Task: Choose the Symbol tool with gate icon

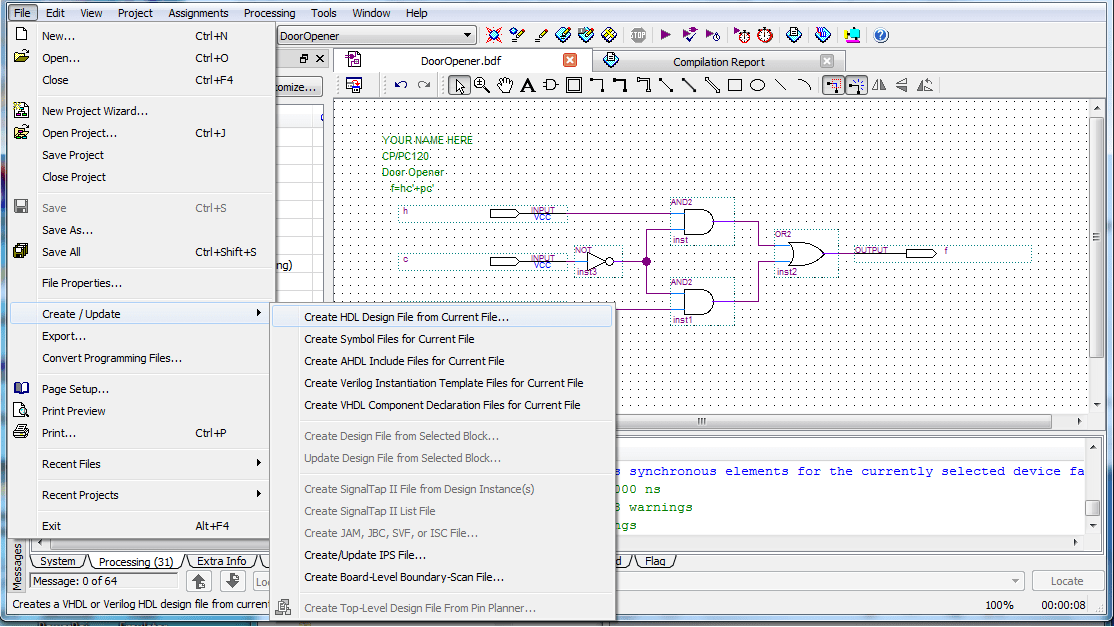Action: click(x=550, y=85)
